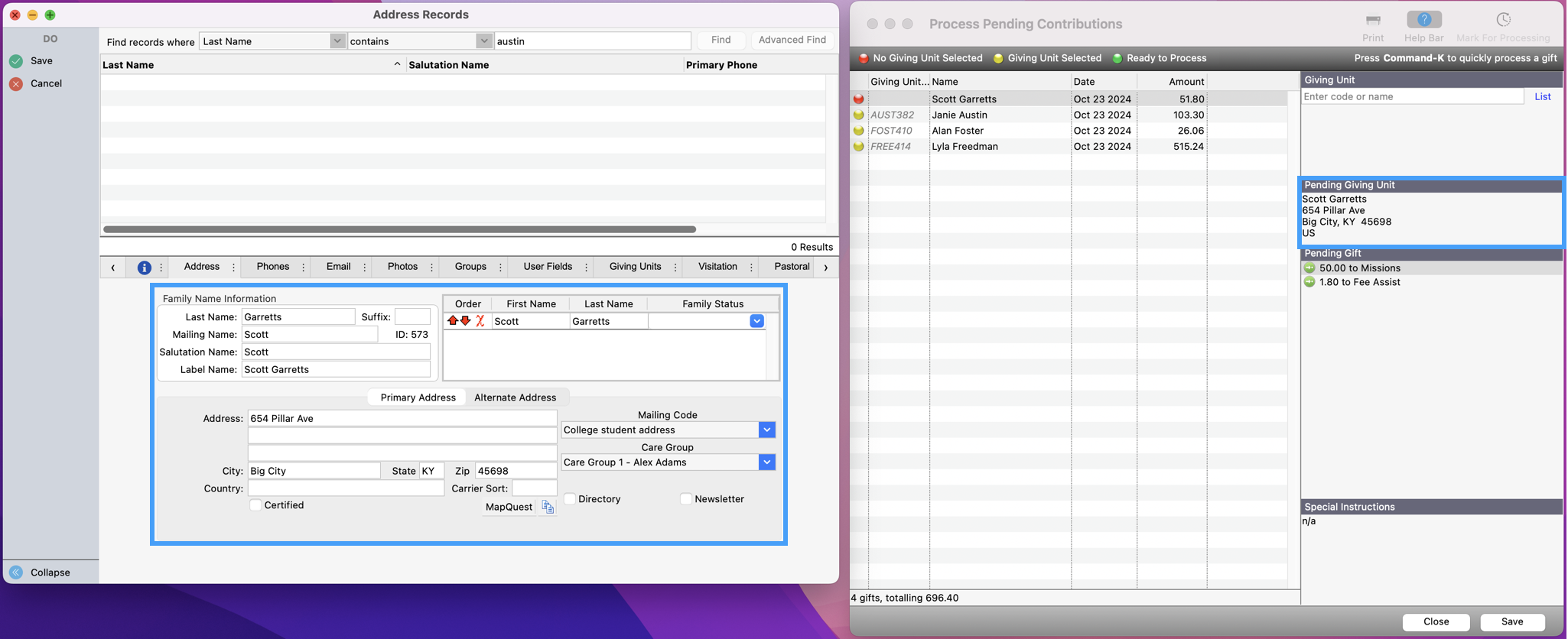Open the Family Status dropdown for Scott
Screen dimensions: 1568x639
[756, 322]
